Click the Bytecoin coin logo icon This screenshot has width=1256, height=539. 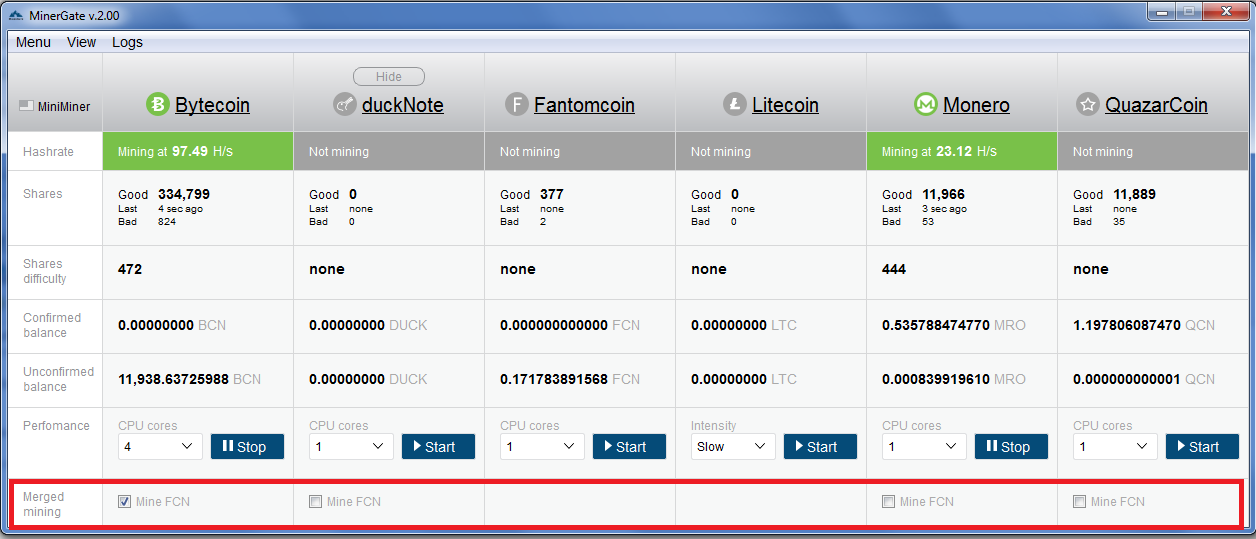coord(158,104)
